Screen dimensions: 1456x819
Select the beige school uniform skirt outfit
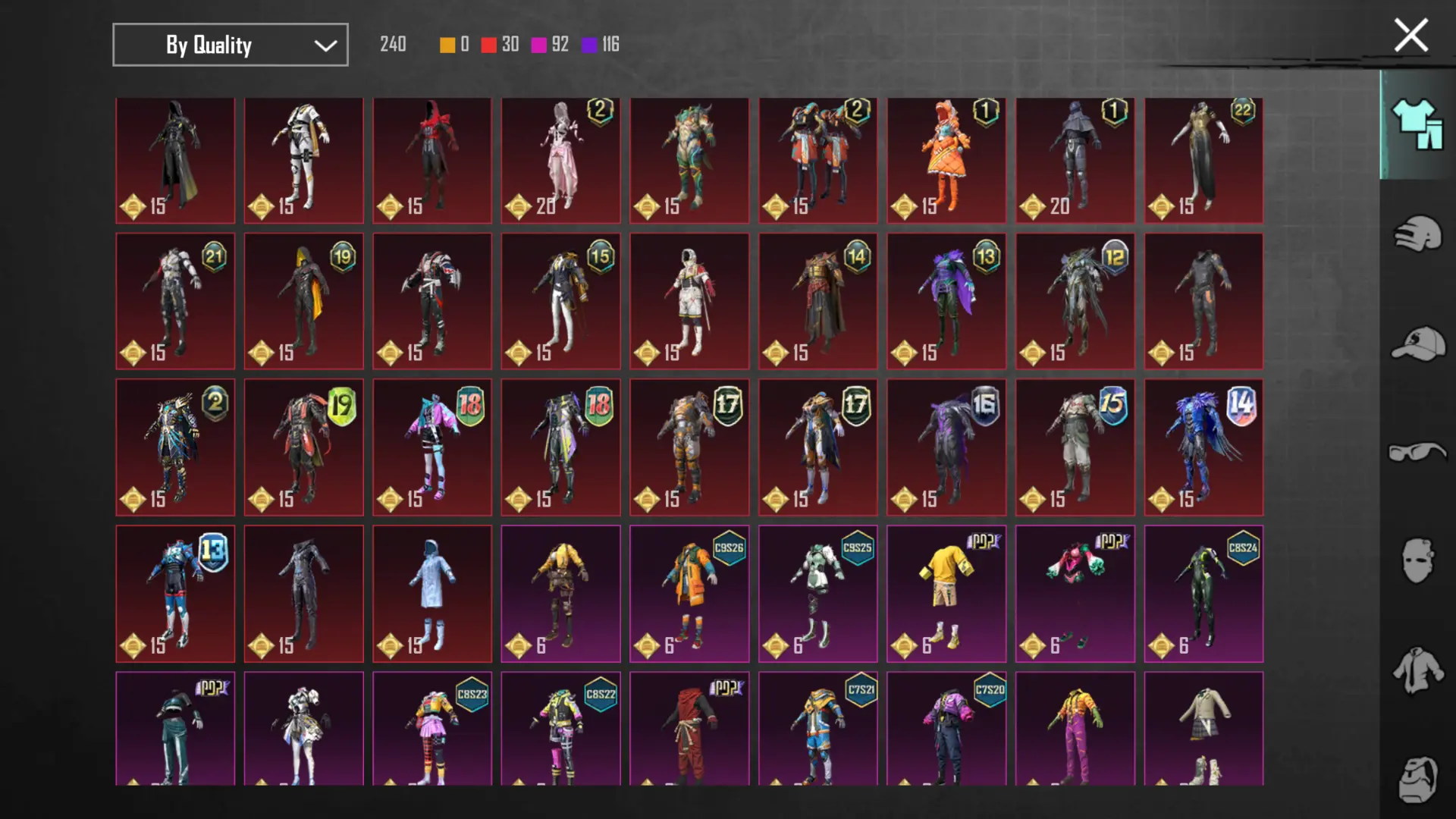[1203, 728]
